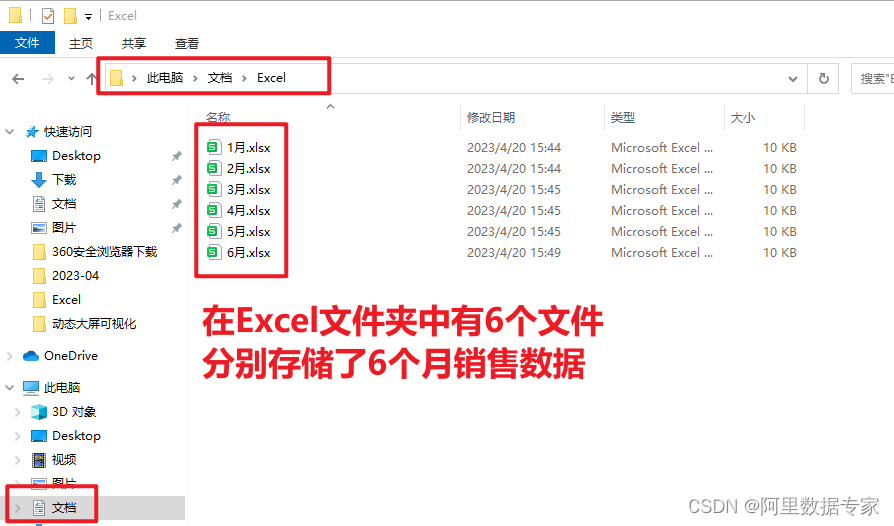The image size is (894, 526).
Task: Switch to the 共享 ribbon tab
Action: [133, 43]
